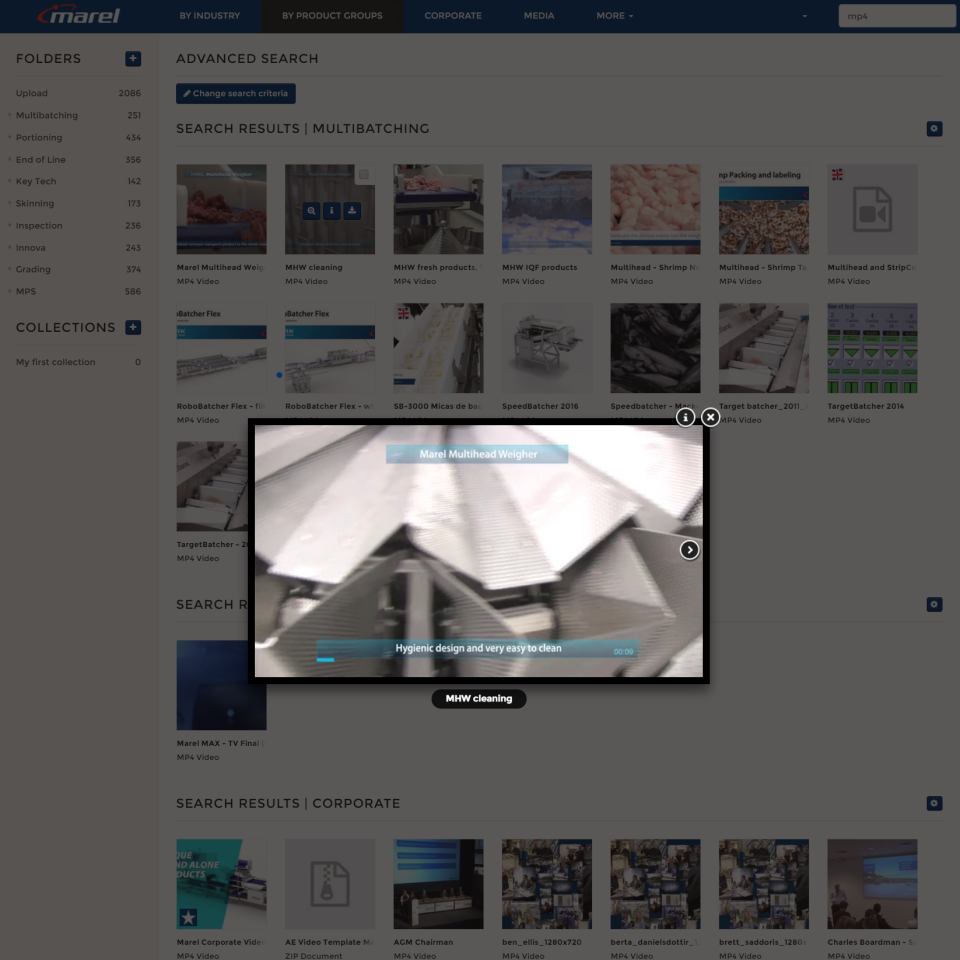Expand the Inspection folder
Screen dimensions: 960x960
coord(9,225)
